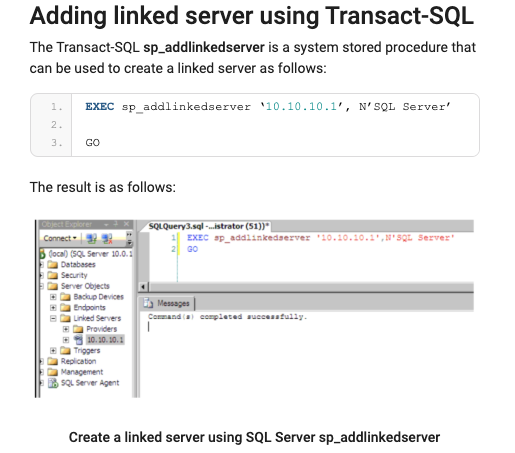
Task: Select the Endpoints tree item
Action: pos(89,307)
